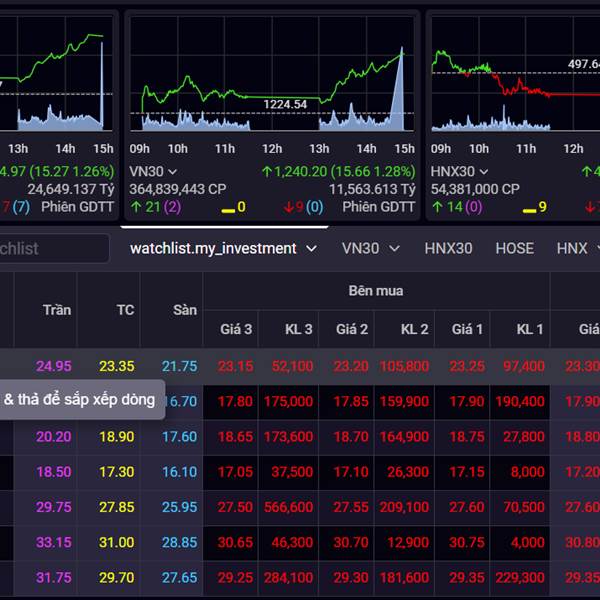This screenshot has height=600, width=600.
Task: Click bid volume 229,300
Action: tap(520, 577)
